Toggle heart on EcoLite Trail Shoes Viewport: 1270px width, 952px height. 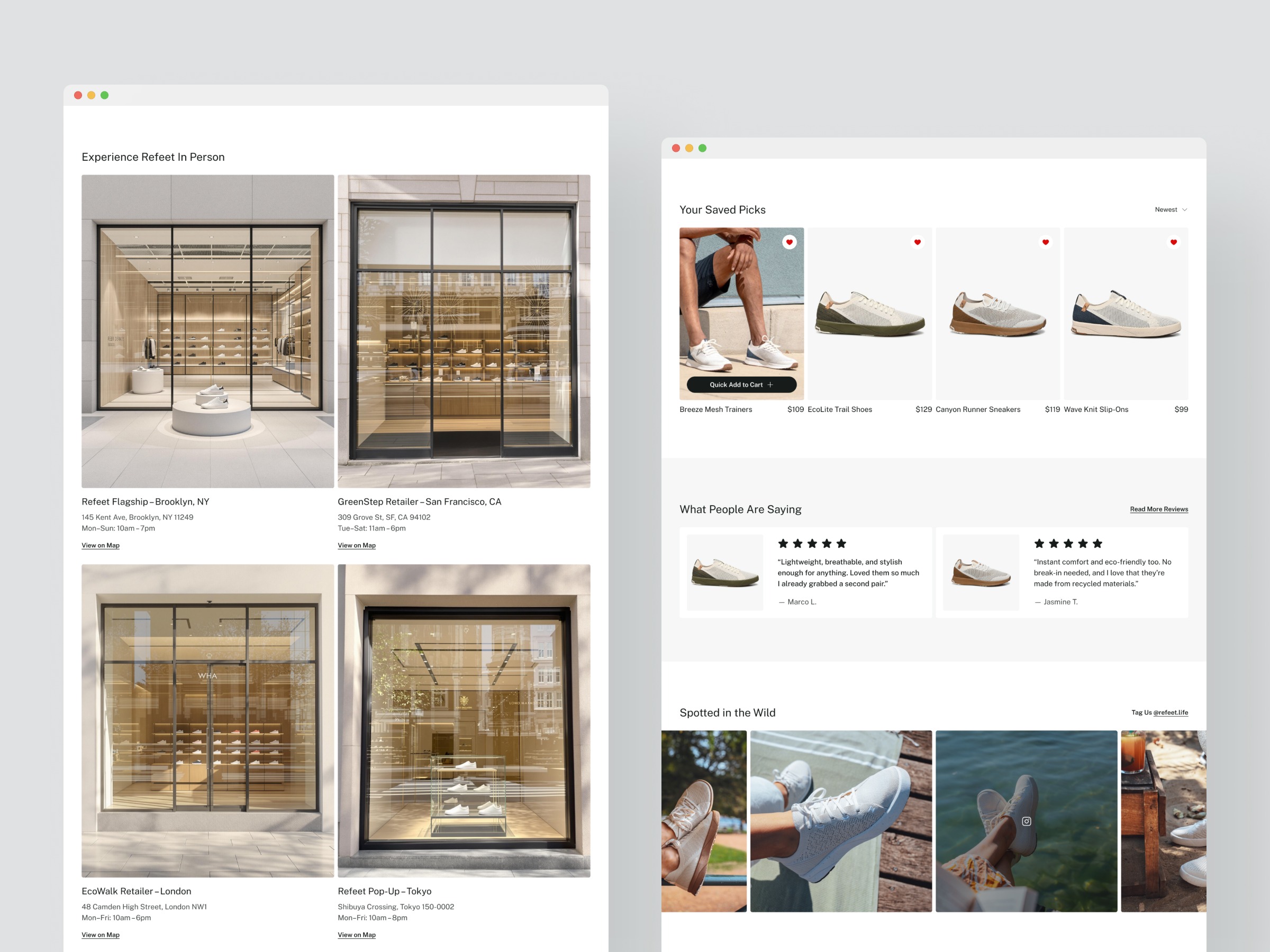pyautogui.click(x=918, y=242)
